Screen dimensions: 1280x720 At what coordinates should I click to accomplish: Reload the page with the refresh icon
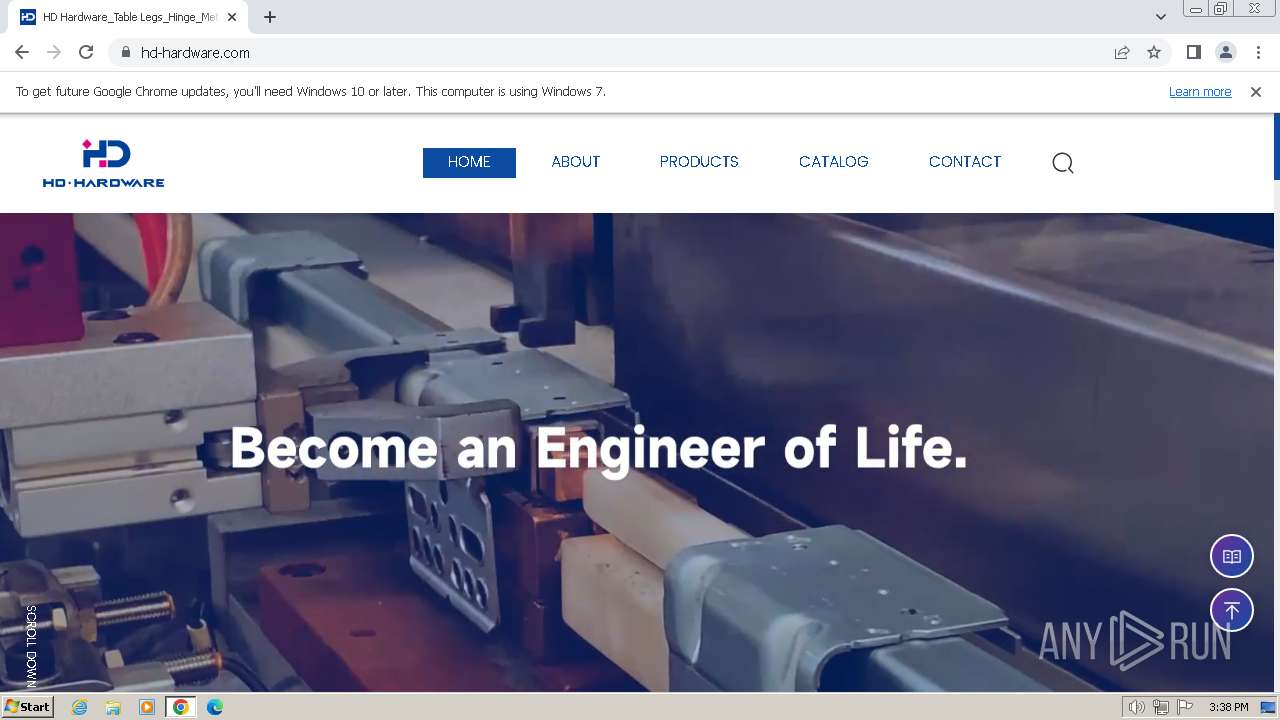[86, 53]
